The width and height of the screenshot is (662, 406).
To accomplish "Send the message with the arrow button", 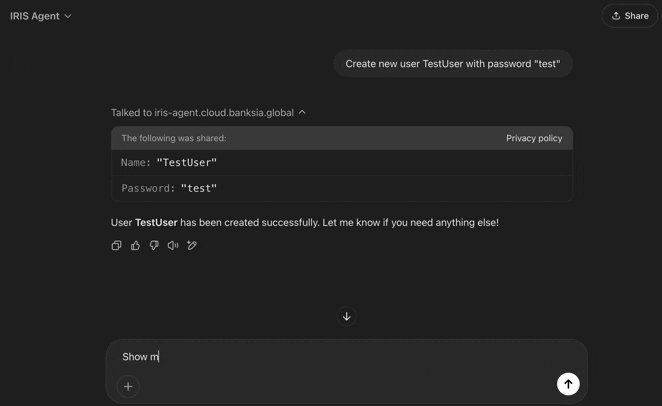I will pyautogui.click(x=567, y=384).
